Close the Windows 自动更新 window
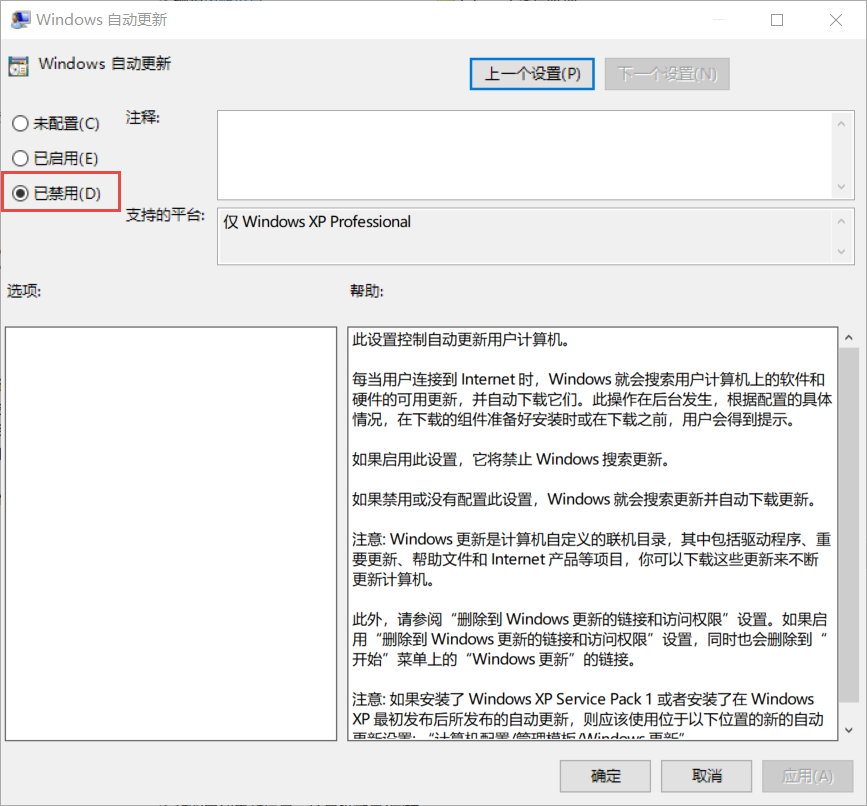 [x=835, y=20]
